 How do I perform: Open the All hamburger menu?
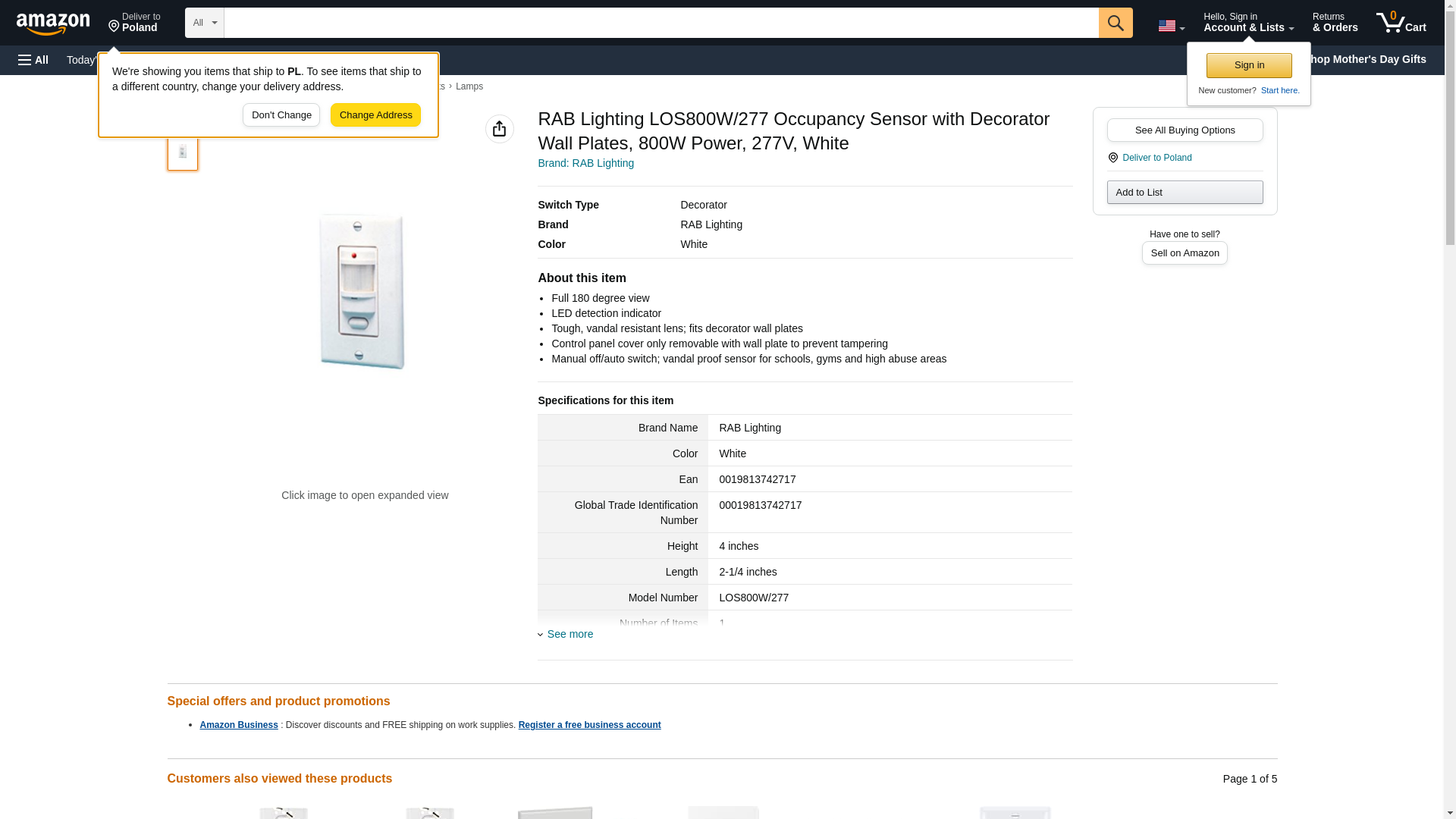33,60
